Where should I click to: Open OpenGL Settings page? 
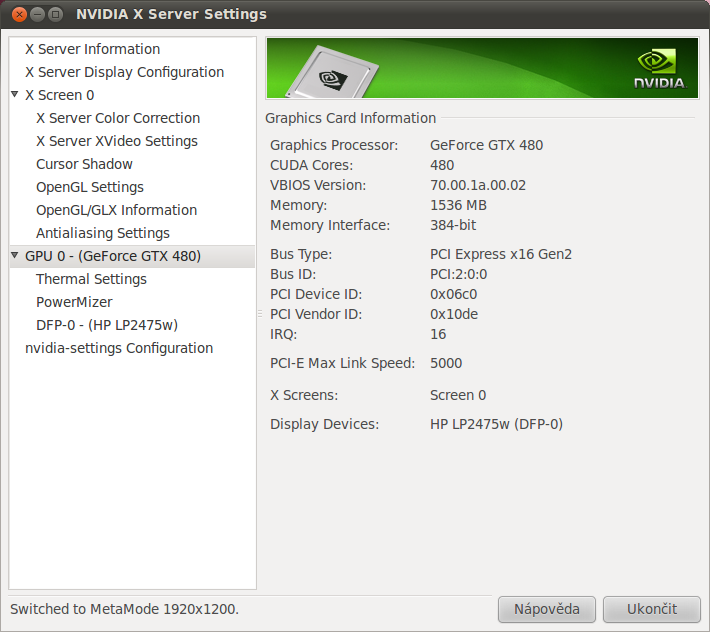click(x=90, y=187)
